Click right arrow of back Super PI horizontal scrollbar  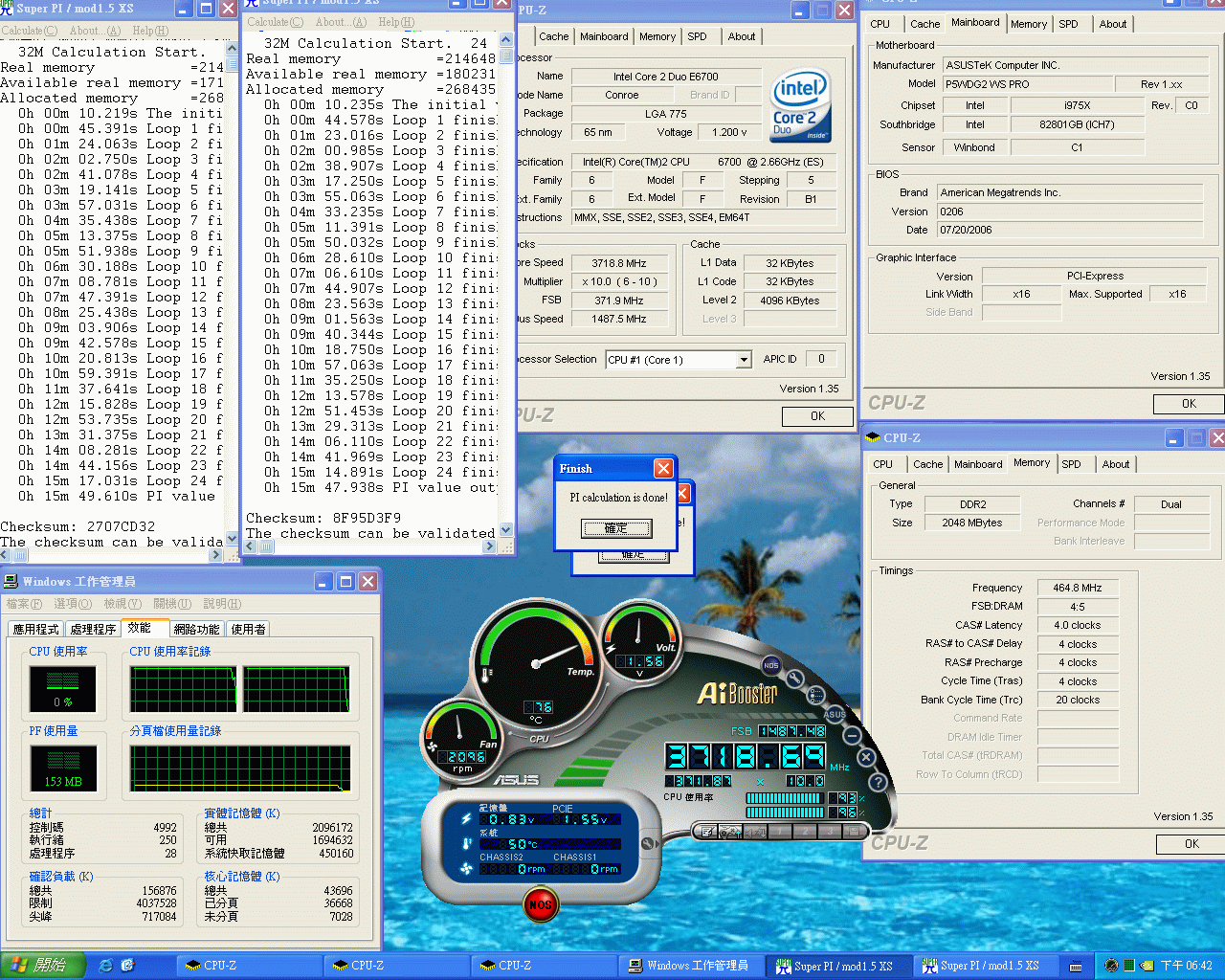coord(215,555)
